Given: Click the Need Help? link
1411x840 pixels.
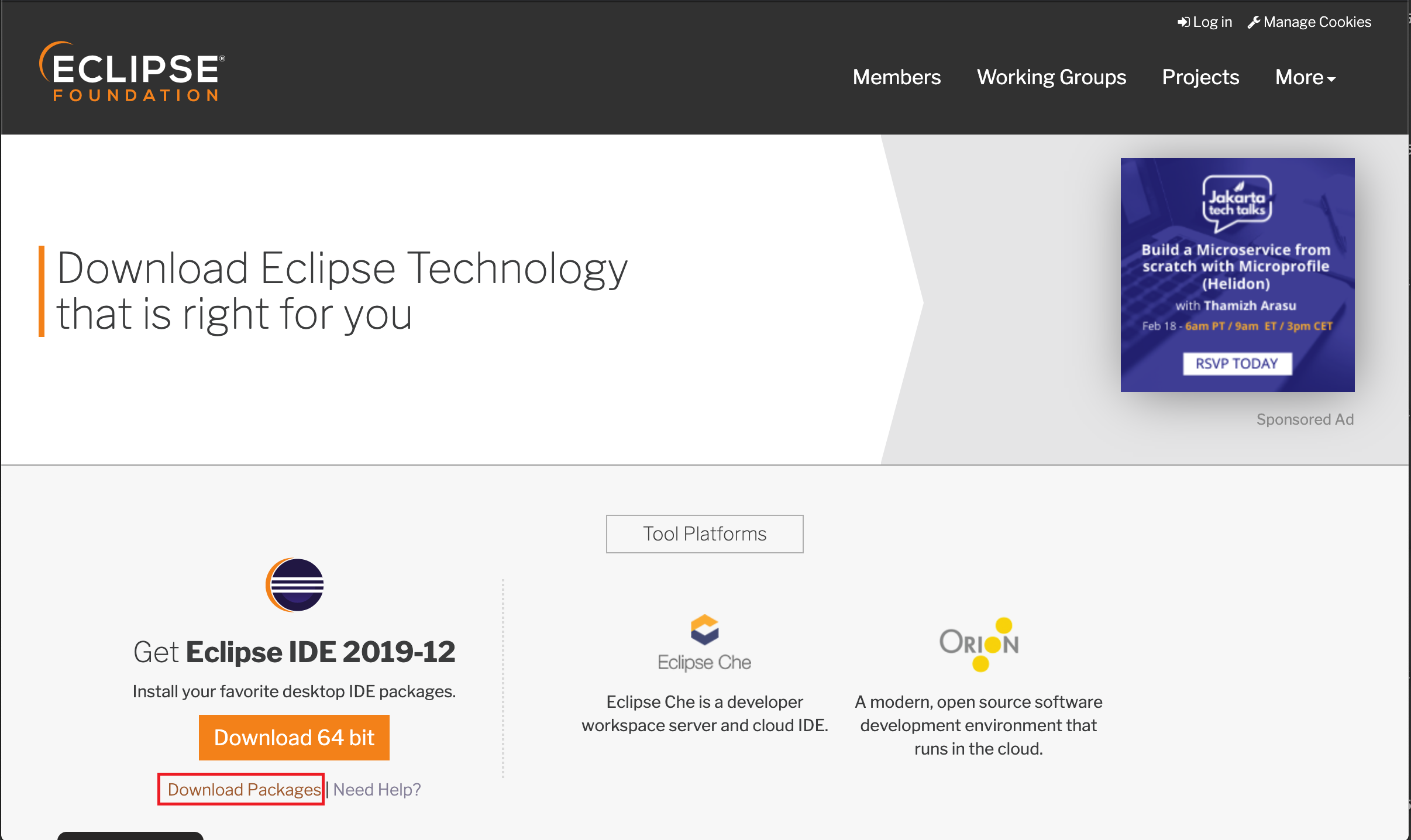Looking at the screenshot, I should [x=377, y=789].
